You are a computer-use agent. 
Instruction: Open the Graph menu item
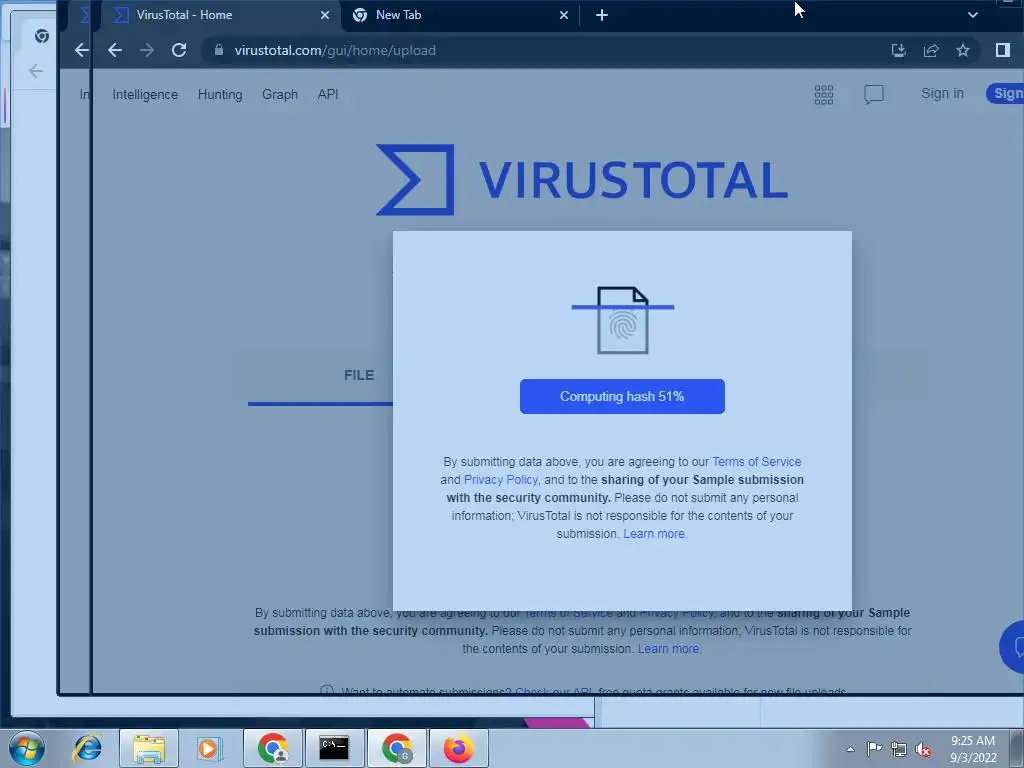click(x=280, y=95)
